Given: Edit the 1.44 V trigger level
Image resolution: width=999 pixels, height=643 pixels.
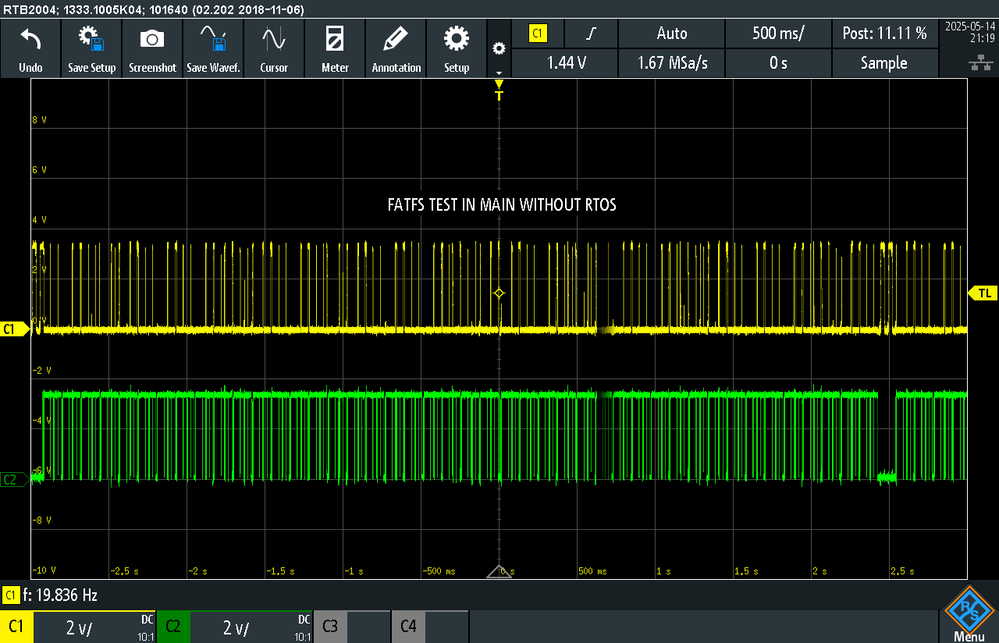Looking at the screenshot, I should (565, 63).
